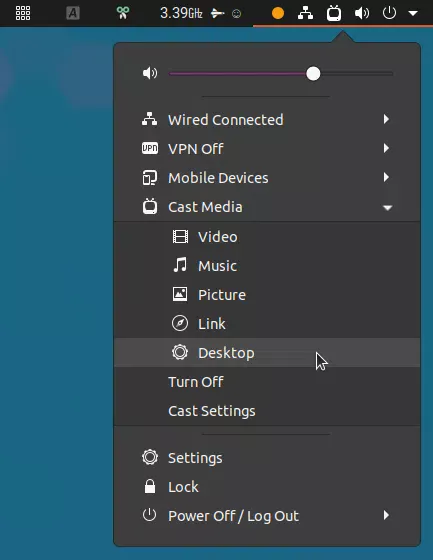
Task: Choose Picture in Cast Media
Action: 267,295
